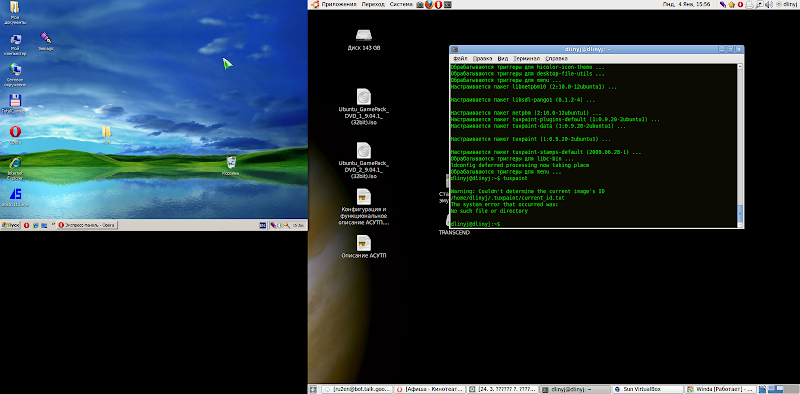The height and width of the screenshot is (394, 800).
Task: Open terminal Справка menu
Action: (x=556, y=59)
